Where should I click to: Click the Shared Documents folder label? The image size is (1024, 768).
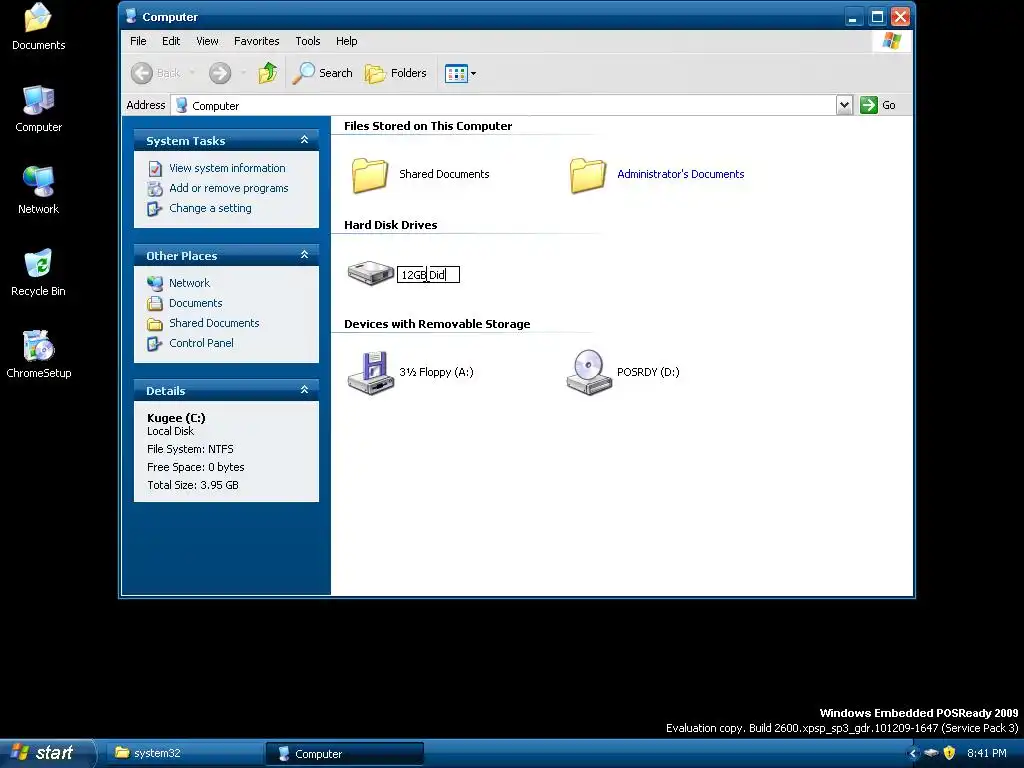click(x=444, y=174)
